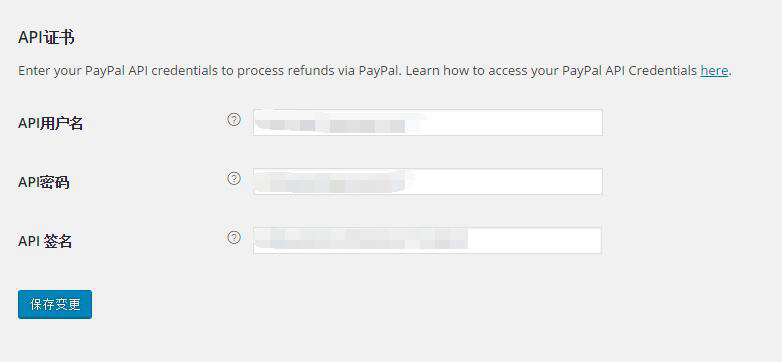The width and height of the screenshot is (782, 362).
Task: Show the tooltip icon for API密码
Action: pyautogui.click(x=234, y=179)
